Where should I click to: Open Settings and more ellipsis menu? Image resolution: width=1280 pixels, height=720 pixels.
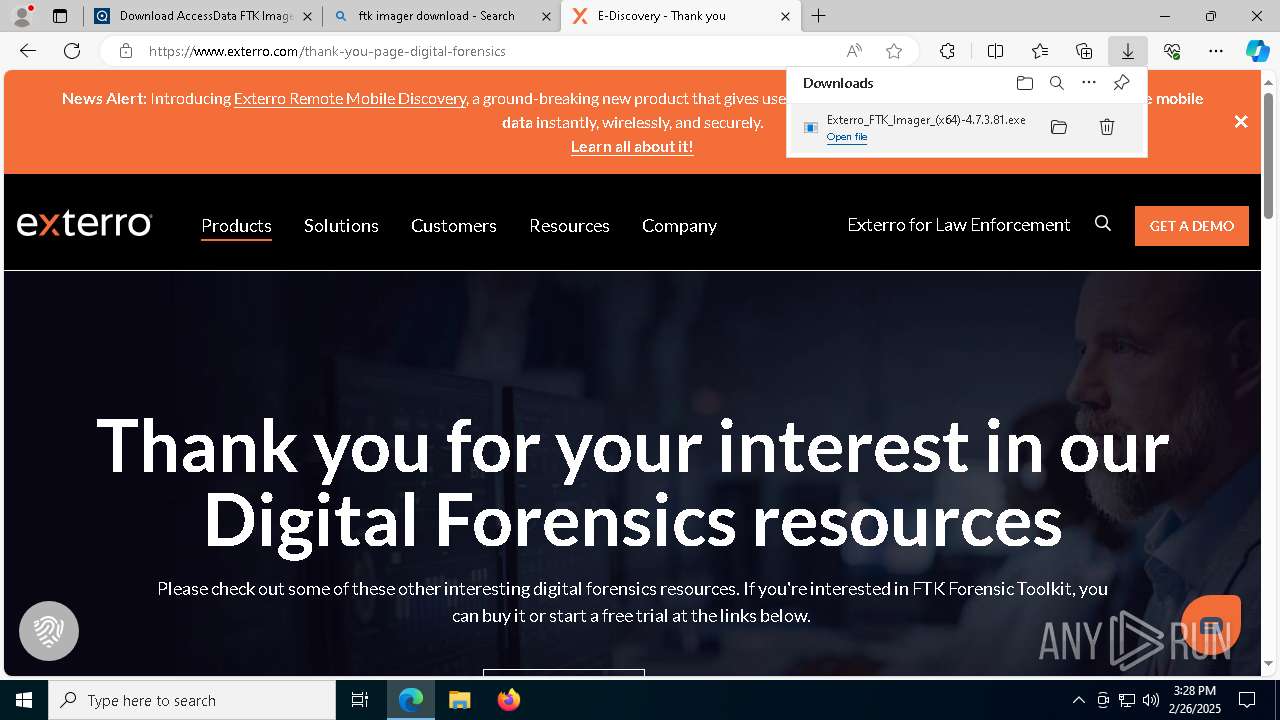click(1216, 51)
